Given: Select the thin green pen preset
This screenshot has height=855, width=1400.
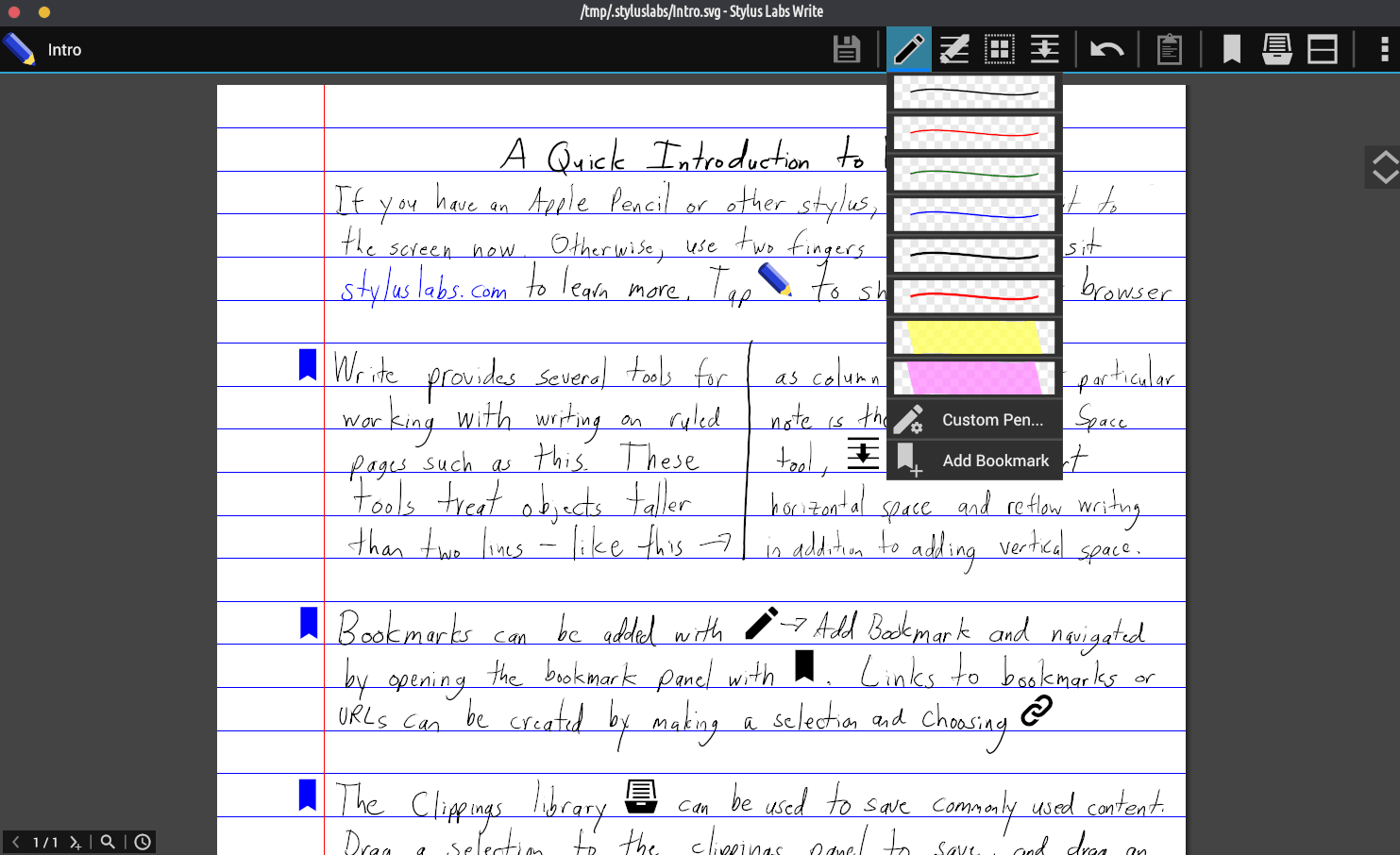Looking at the screenshot, I should pos(974,174).
